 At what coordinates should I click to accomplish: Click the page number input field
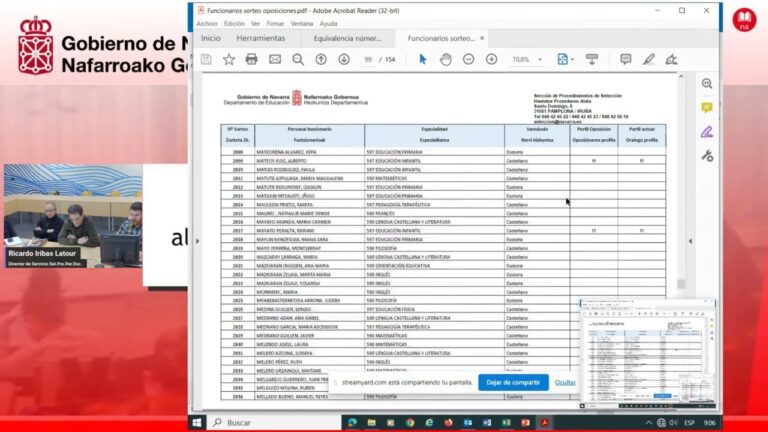[368, 60]
